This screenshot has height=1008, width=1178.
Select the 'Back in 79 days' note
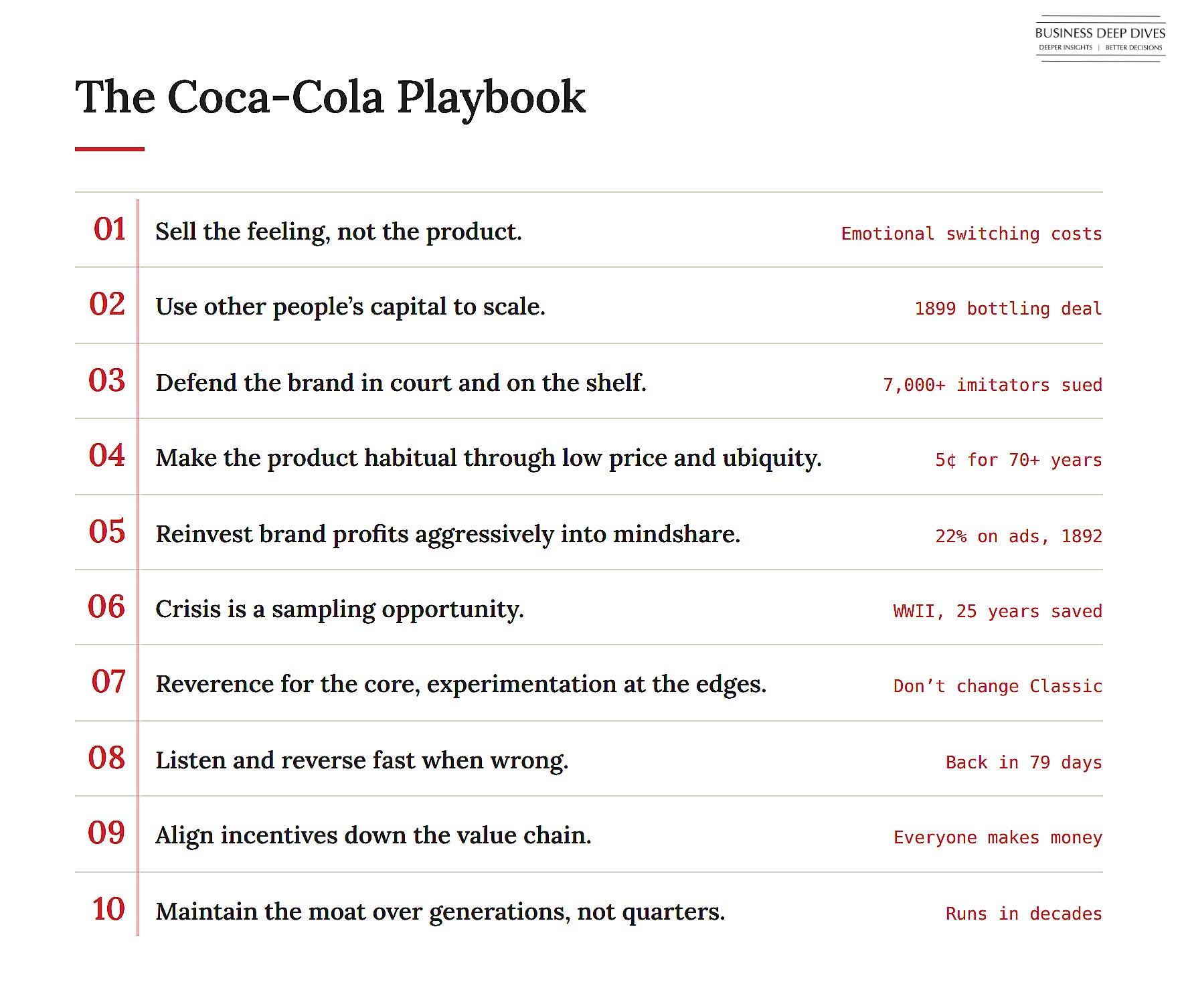coord(1023,762)
